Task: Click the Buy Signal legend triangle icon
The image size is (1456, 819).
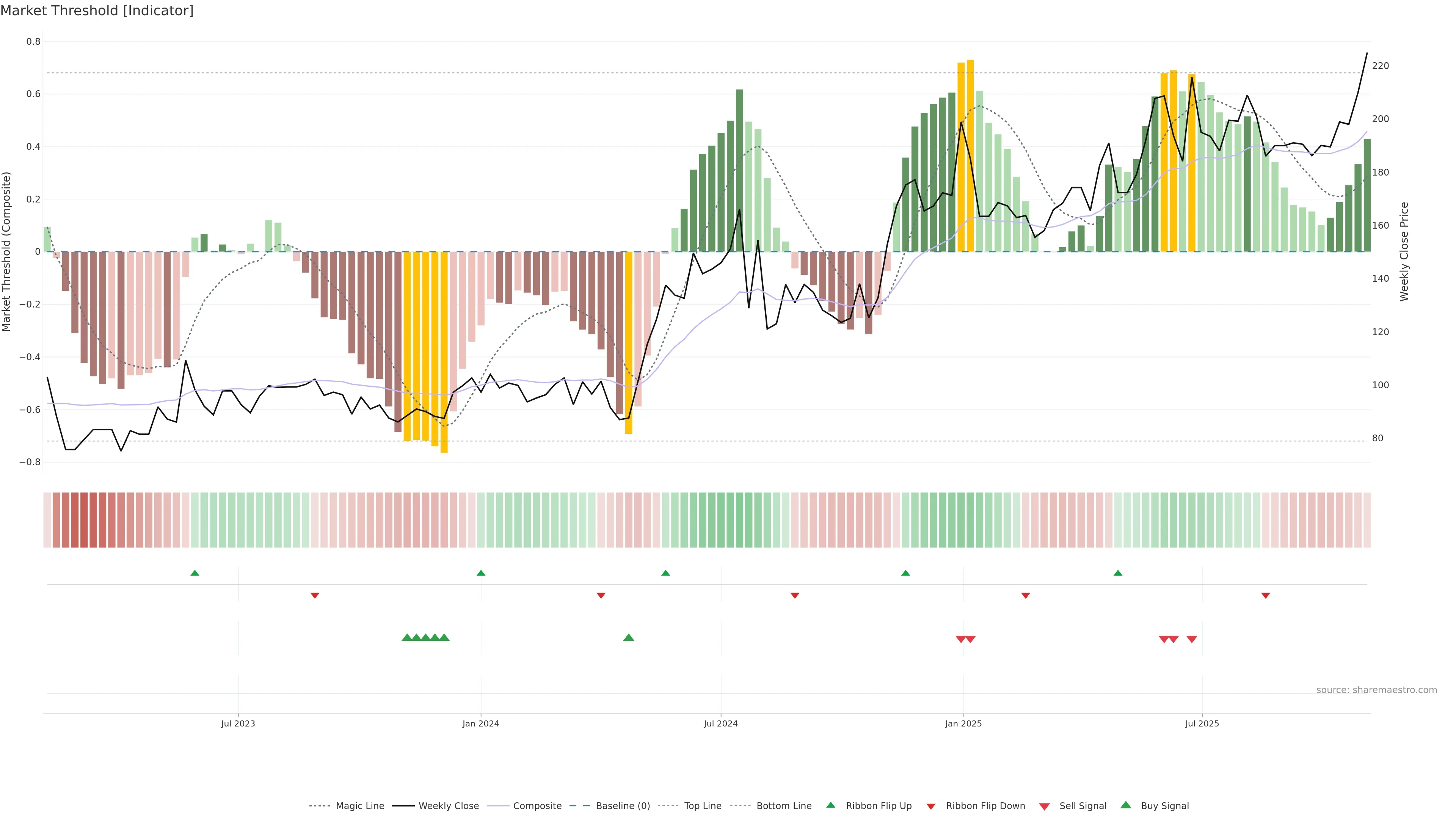Action: [1125, 805]
